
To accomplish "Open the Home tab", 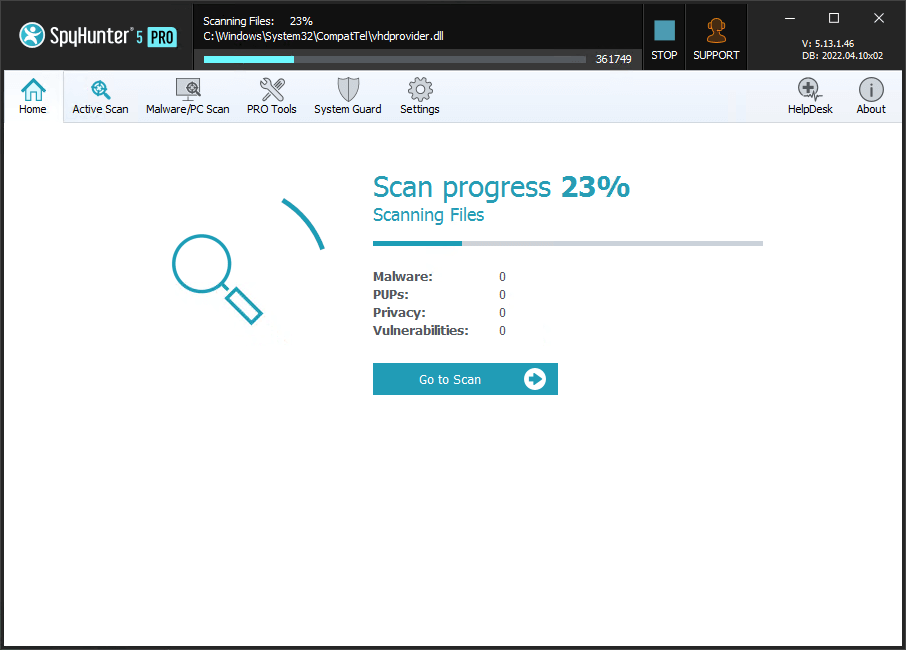I will tap(33, 96).
